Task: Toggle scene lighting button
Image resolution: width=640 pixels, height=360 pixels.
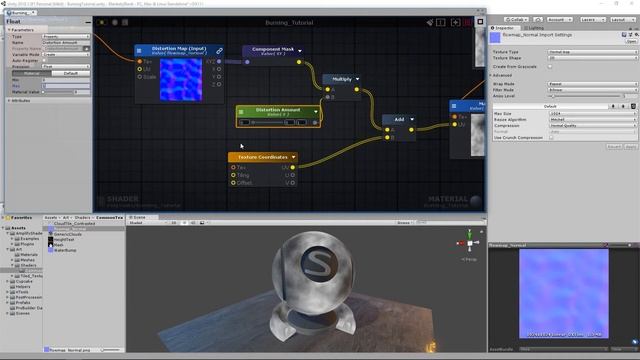Action: [184, 223]
